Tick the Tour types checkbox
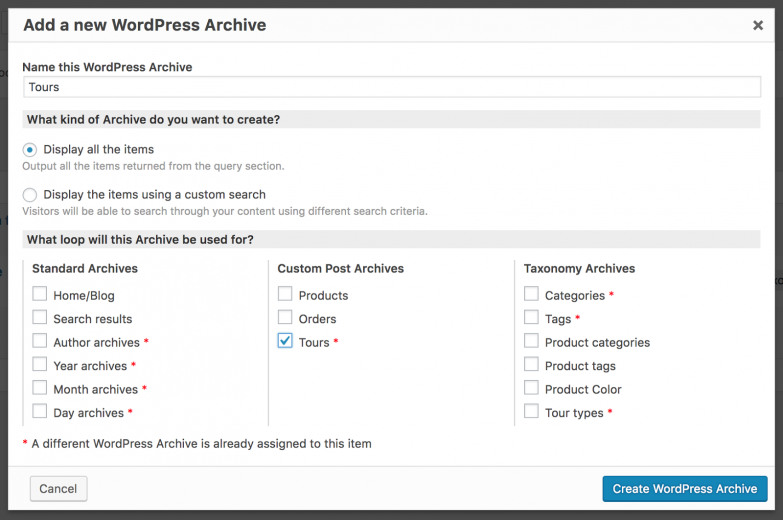The image size is (783, 520). pos(531,411)
